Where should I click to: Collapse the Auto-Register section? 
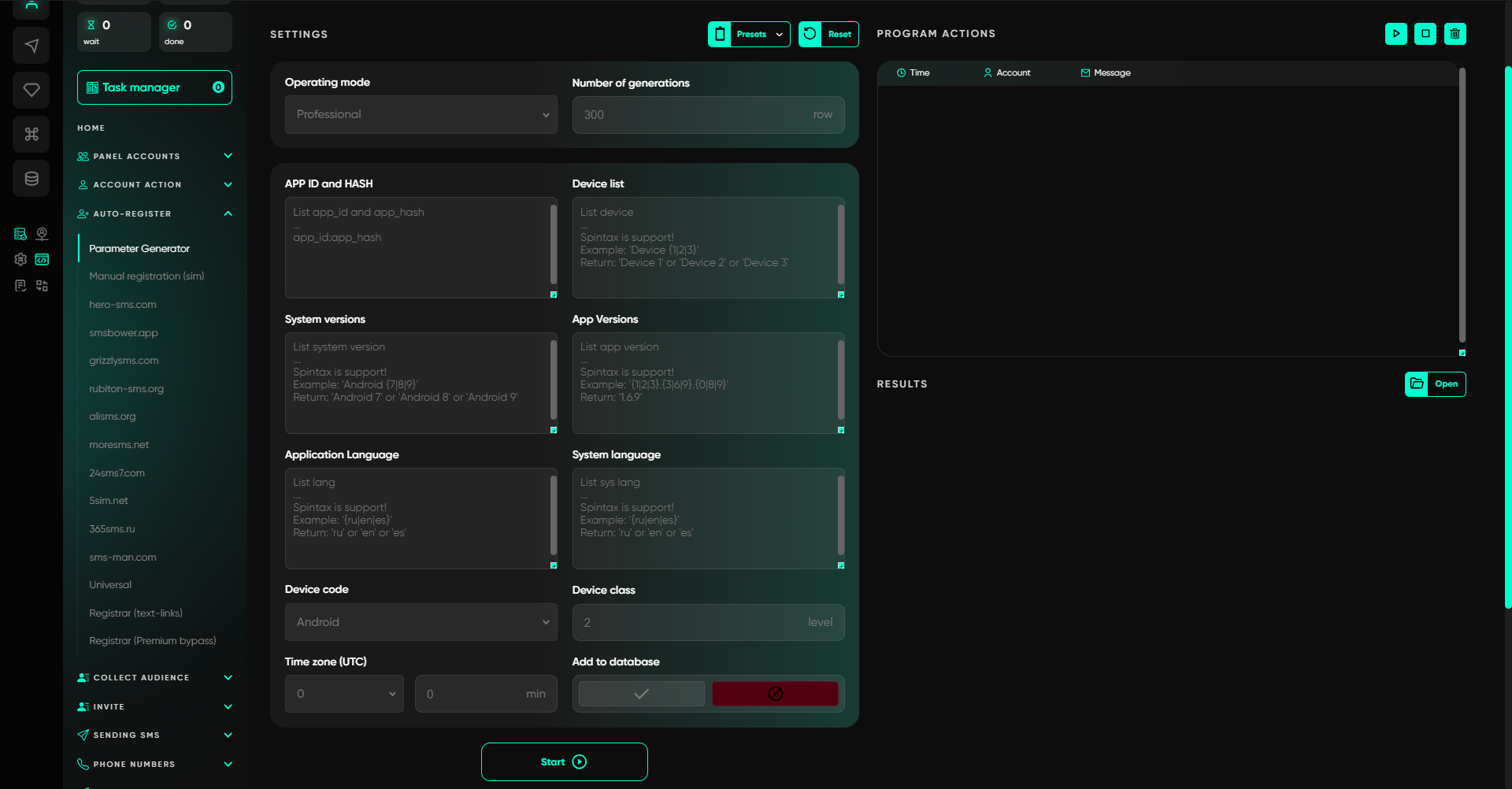228,213
